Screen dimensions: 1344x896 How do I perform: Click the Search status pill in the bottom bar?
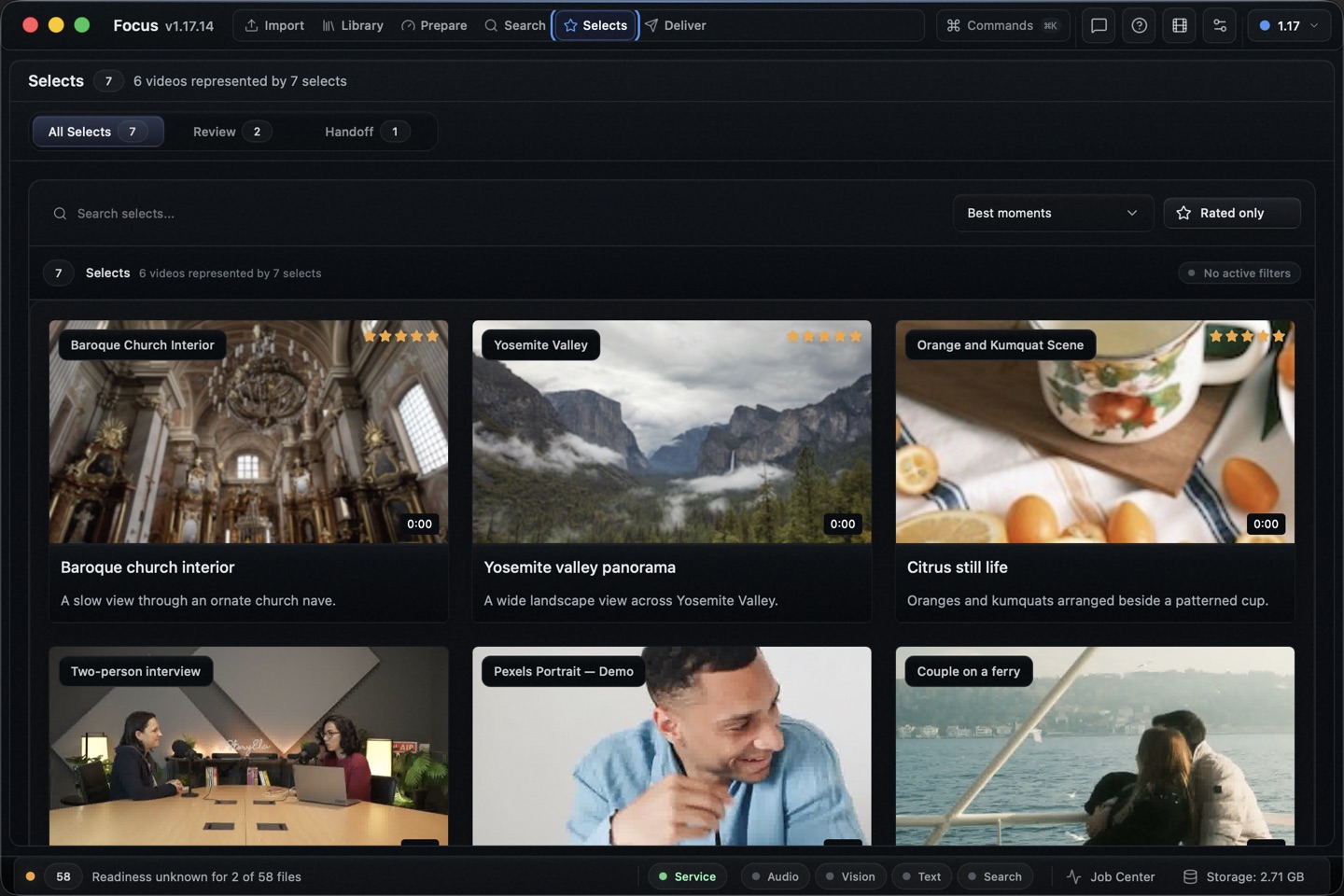tap(995, 876)
